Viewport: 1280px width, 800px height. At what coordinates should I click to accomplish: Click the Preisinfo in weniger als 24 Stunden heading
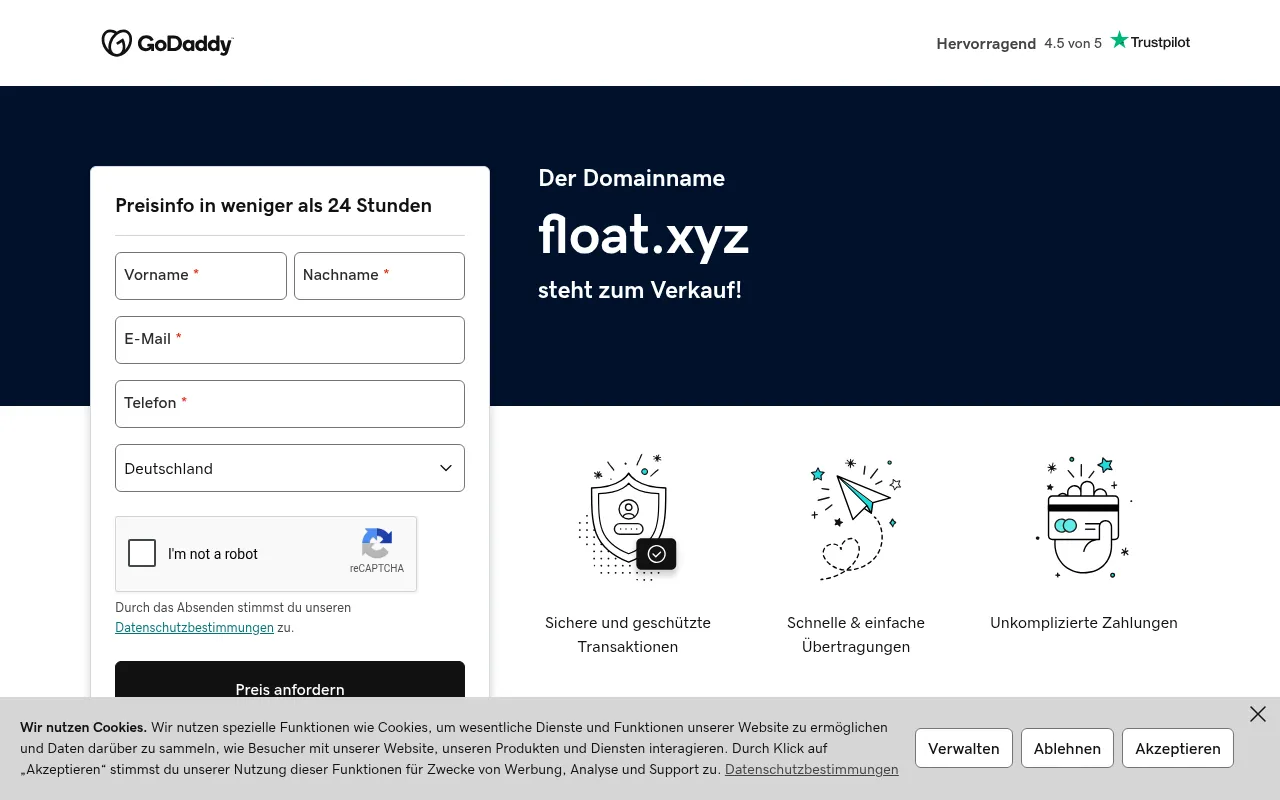pos(273,206)
